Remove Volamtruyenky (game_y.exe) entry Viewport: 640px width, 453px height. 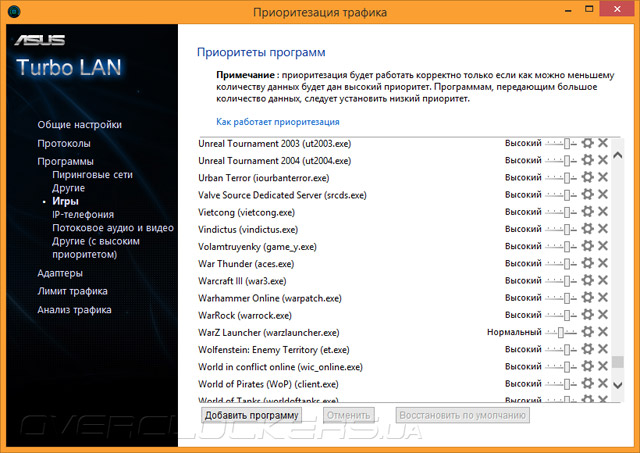[603, 246]
